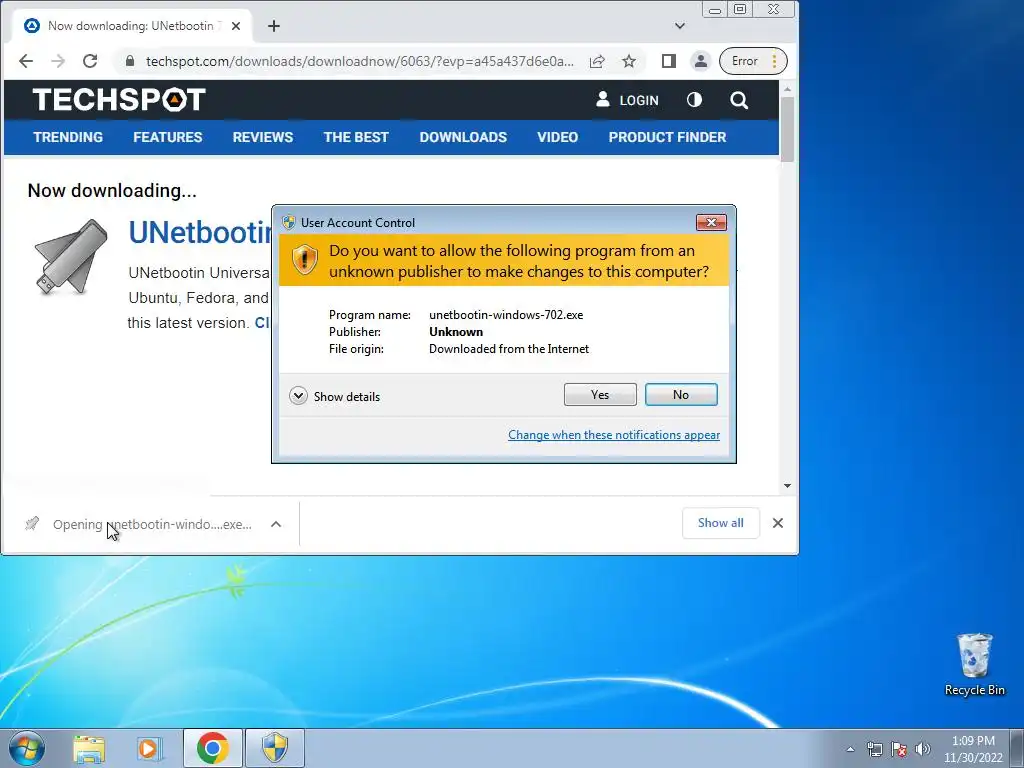Image resolution: width=1024 pixels, height=768 pixels.
Task: Expand download item options chevron
Action: [x=276, y=524]
